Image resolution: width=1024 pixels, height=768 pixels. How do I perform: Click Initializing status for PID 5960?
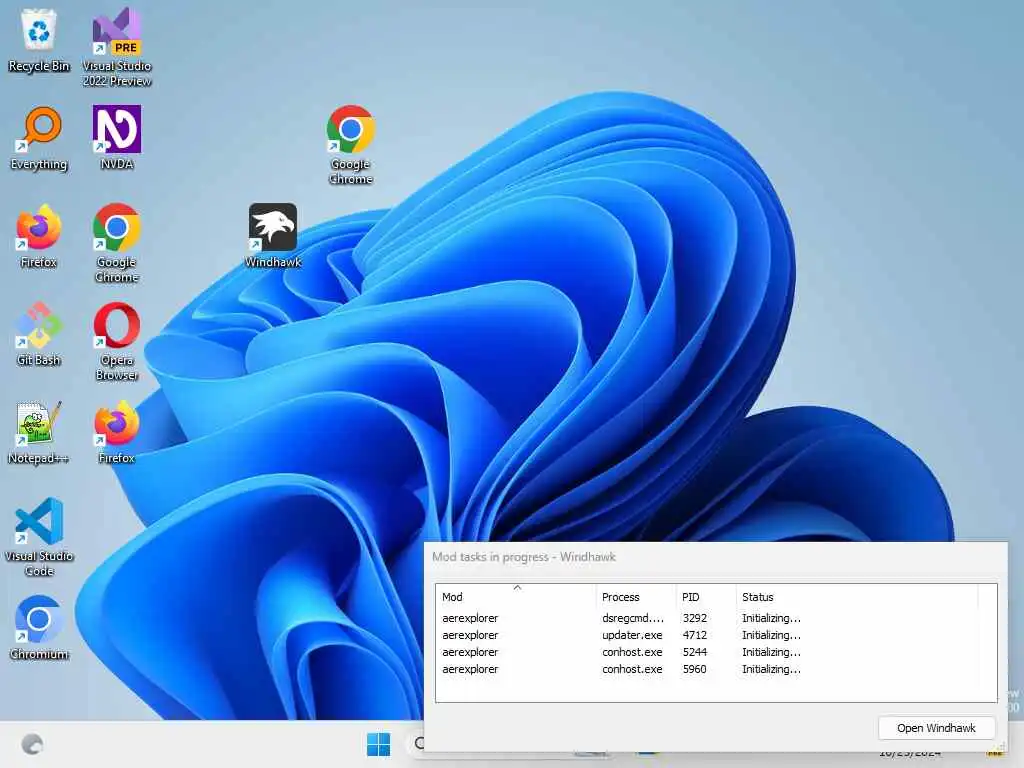tap(771, 669)
